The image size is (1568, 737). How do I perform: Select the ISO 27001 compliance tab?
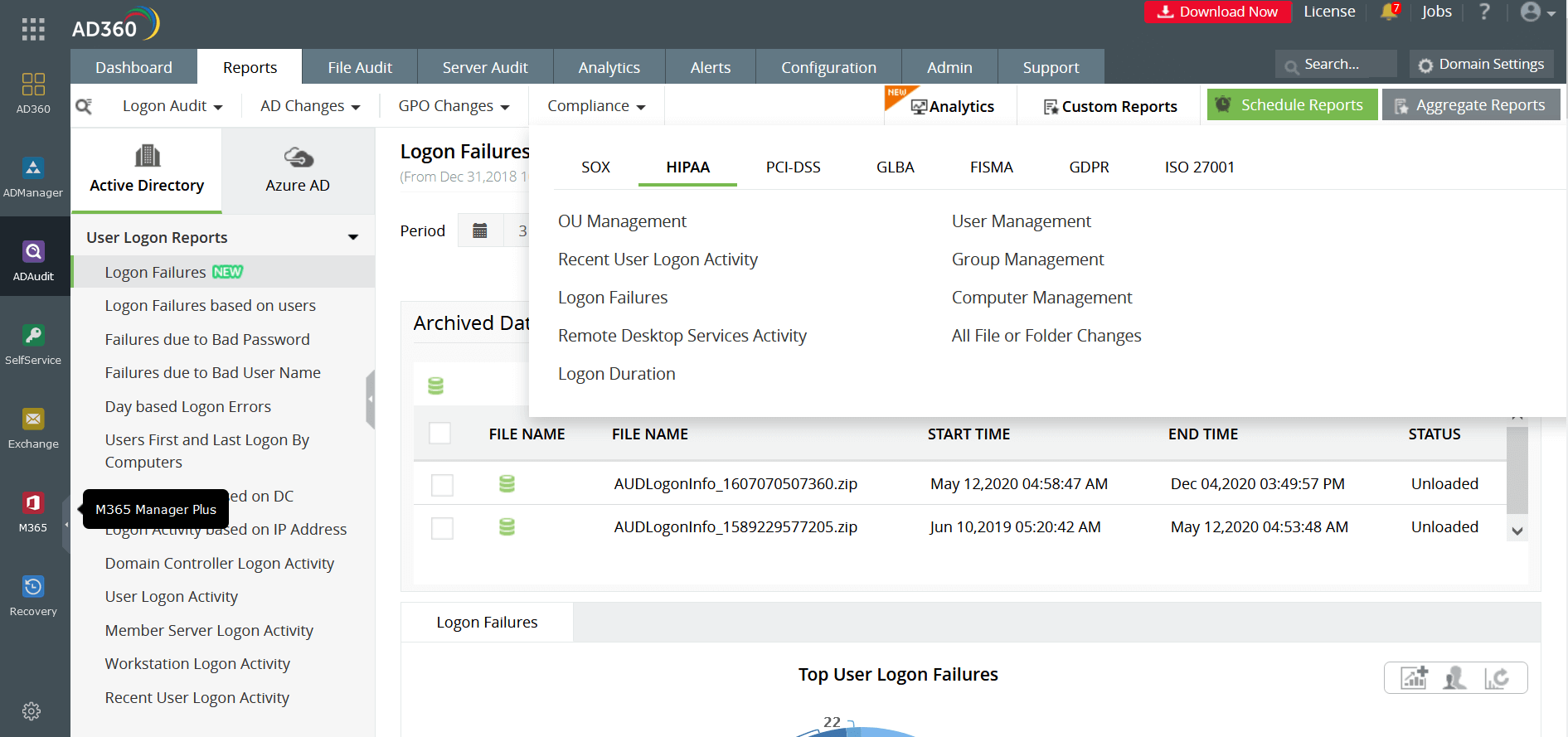point(1199,167)
